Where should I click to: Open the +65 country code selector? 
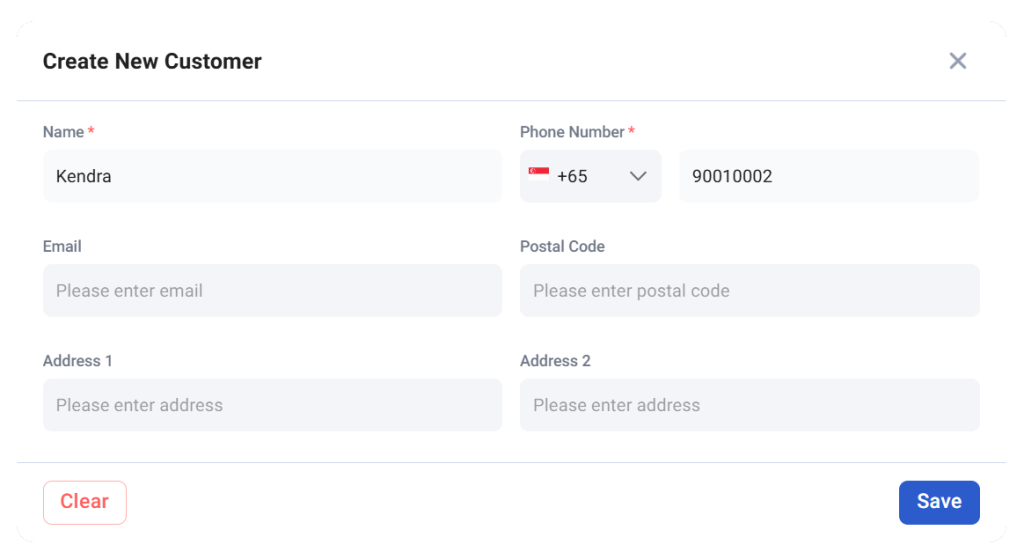(590, 176)
